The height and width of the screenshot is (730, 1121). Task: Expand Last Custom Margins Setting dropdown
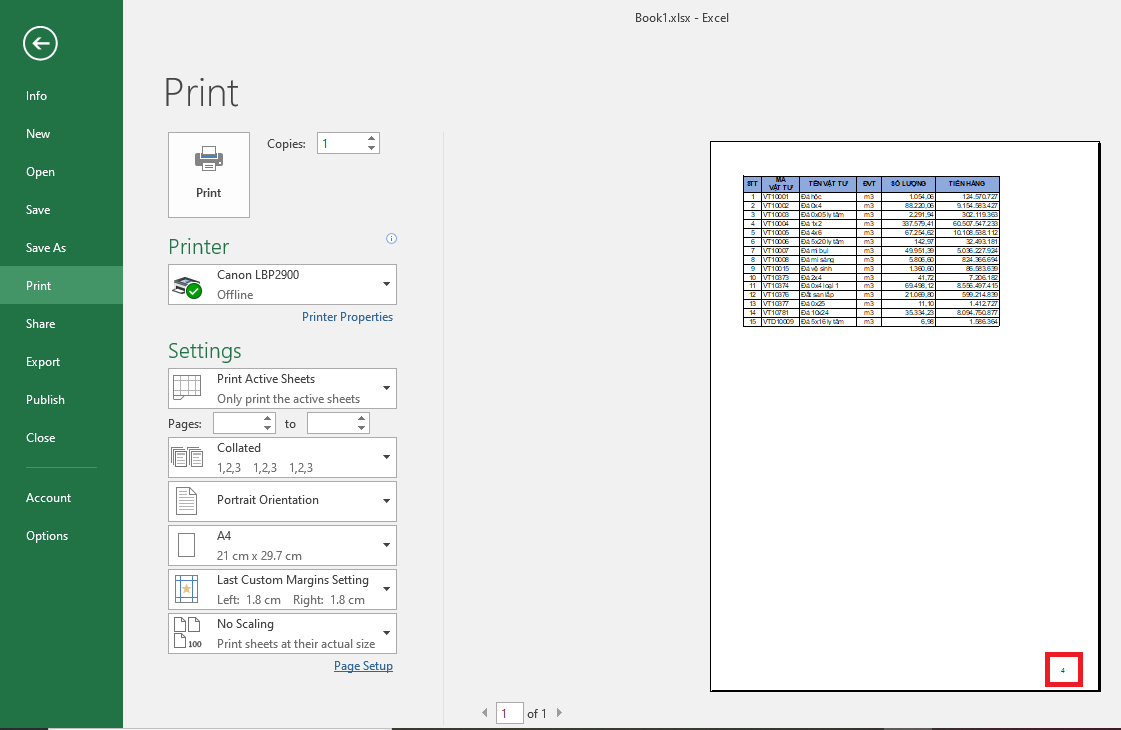(x=386, y=589)
